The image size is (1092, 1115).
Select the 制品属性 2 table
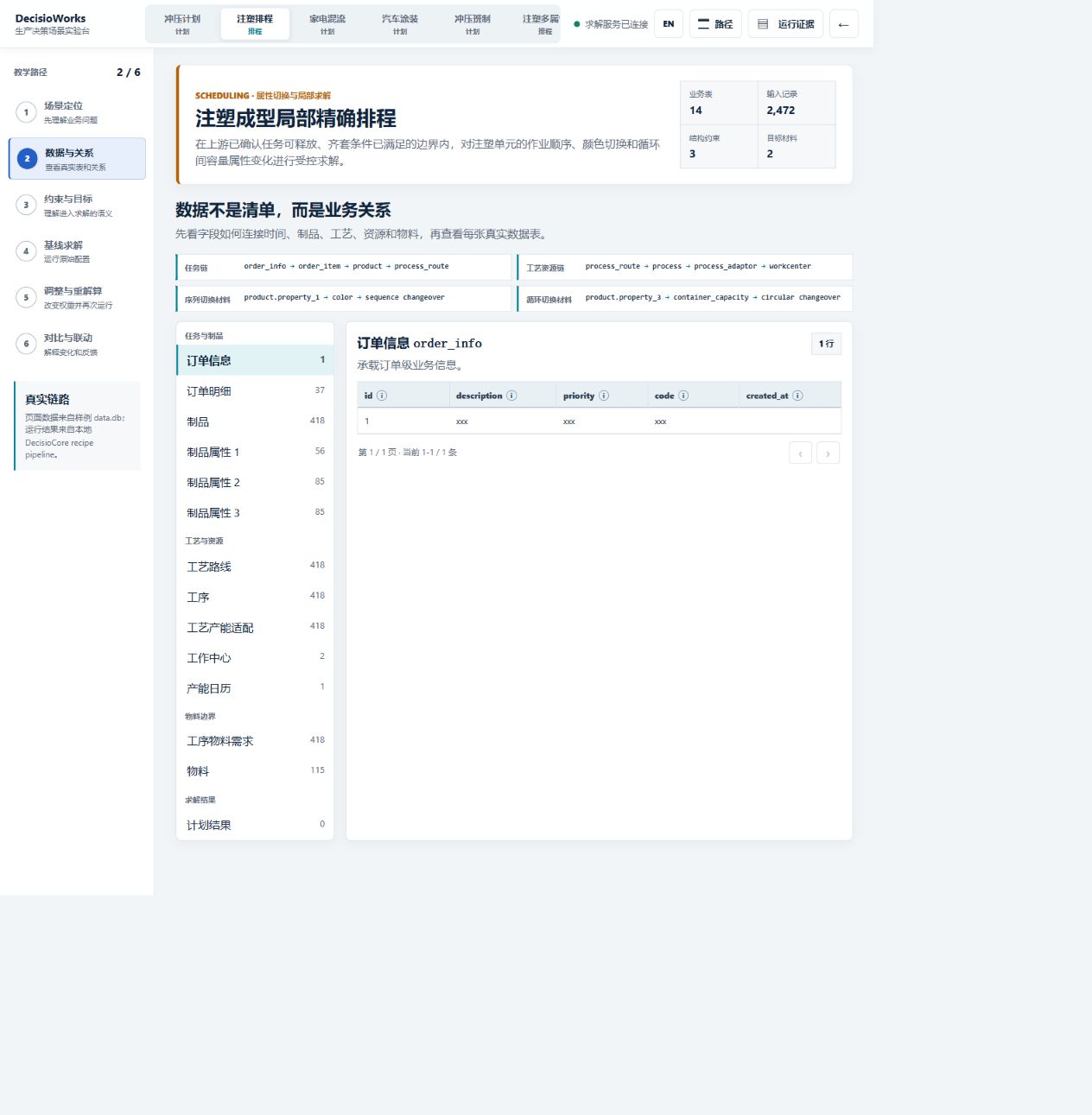(x=255, y=482)
